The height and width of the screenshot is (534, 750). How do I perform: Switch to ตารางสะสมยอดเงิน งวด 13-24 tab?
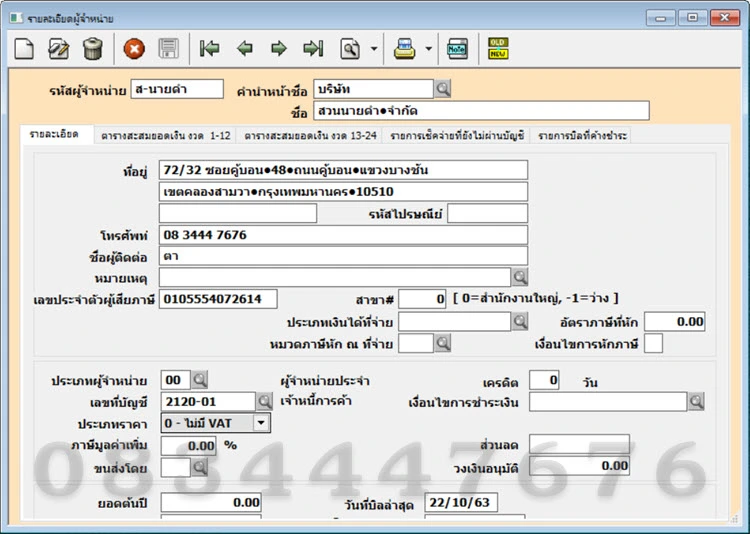click(310, 136)
